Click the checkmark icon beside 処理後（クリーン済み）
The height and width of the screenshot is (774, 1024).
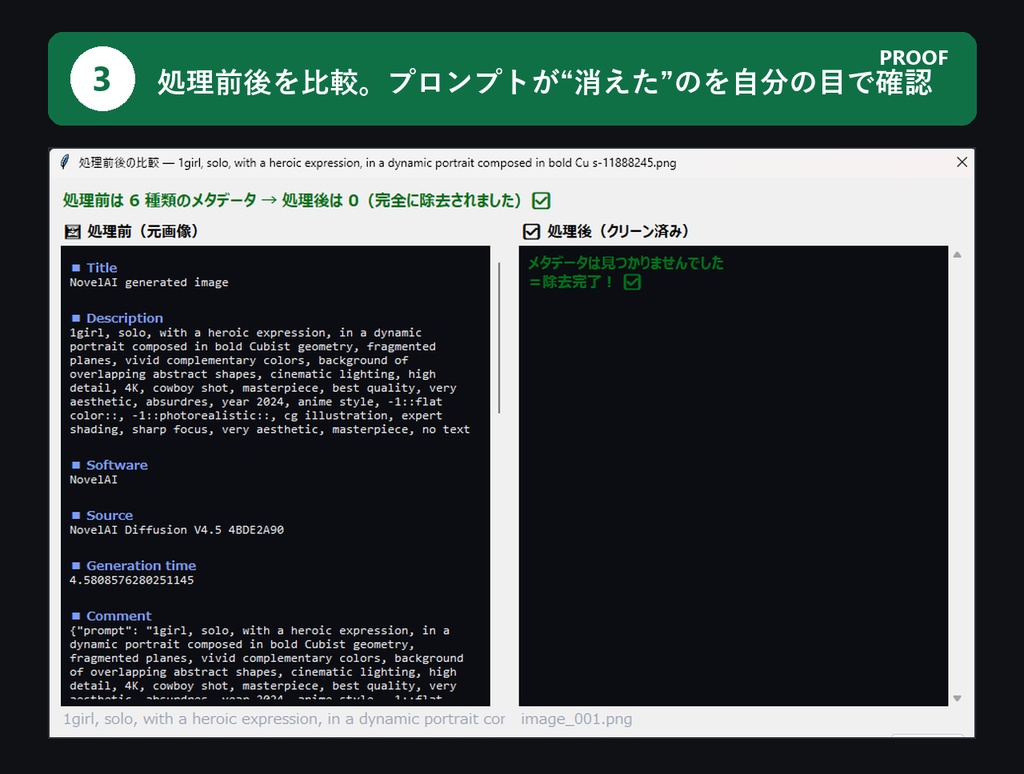pyautogui.click(x=531, y=232)
